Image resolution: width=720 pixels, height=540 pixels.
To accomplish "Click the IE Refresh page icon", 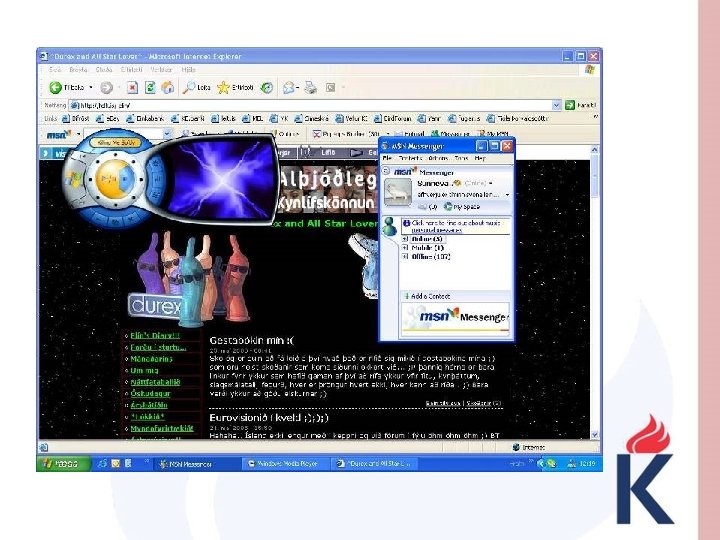I will point(150,87).
